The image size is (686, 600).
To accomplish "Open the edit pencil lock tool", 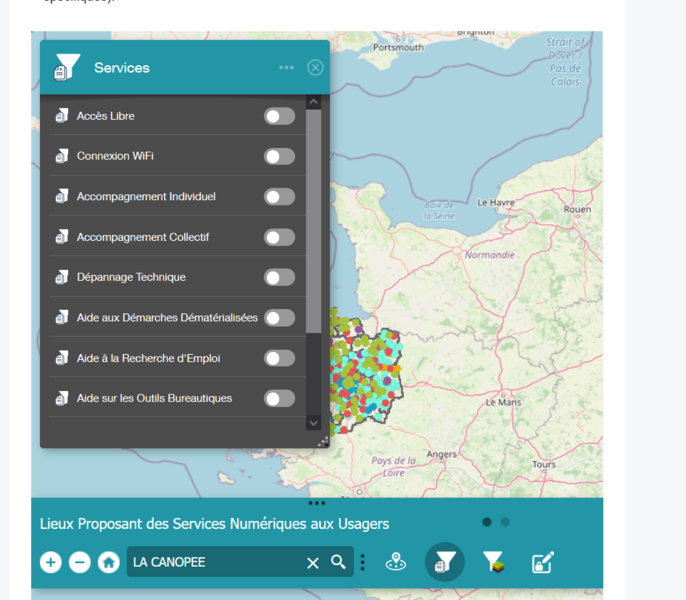I will point(543,562).
